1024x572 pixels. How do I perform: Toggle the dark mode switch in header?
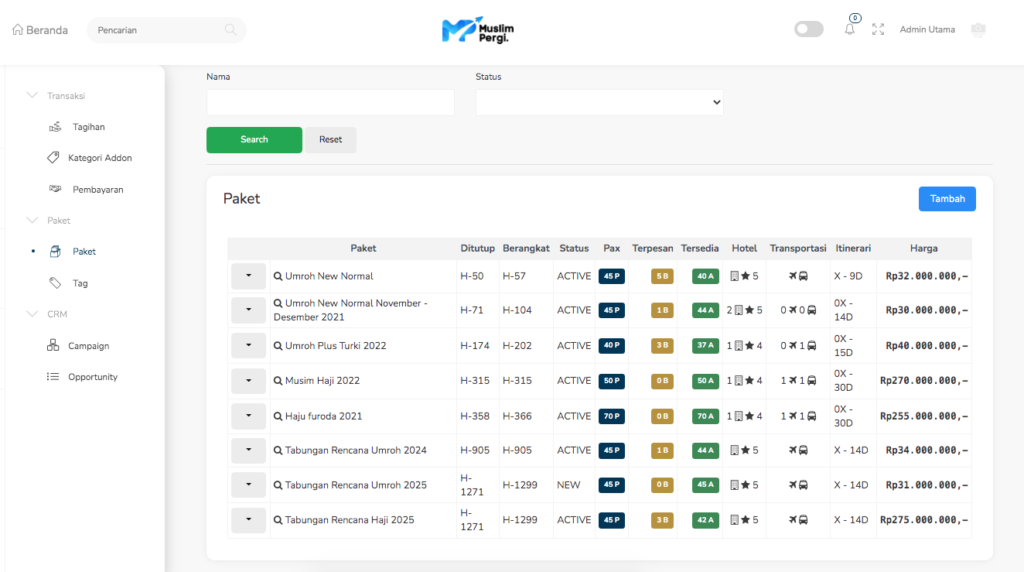click(x=808, y=30)
